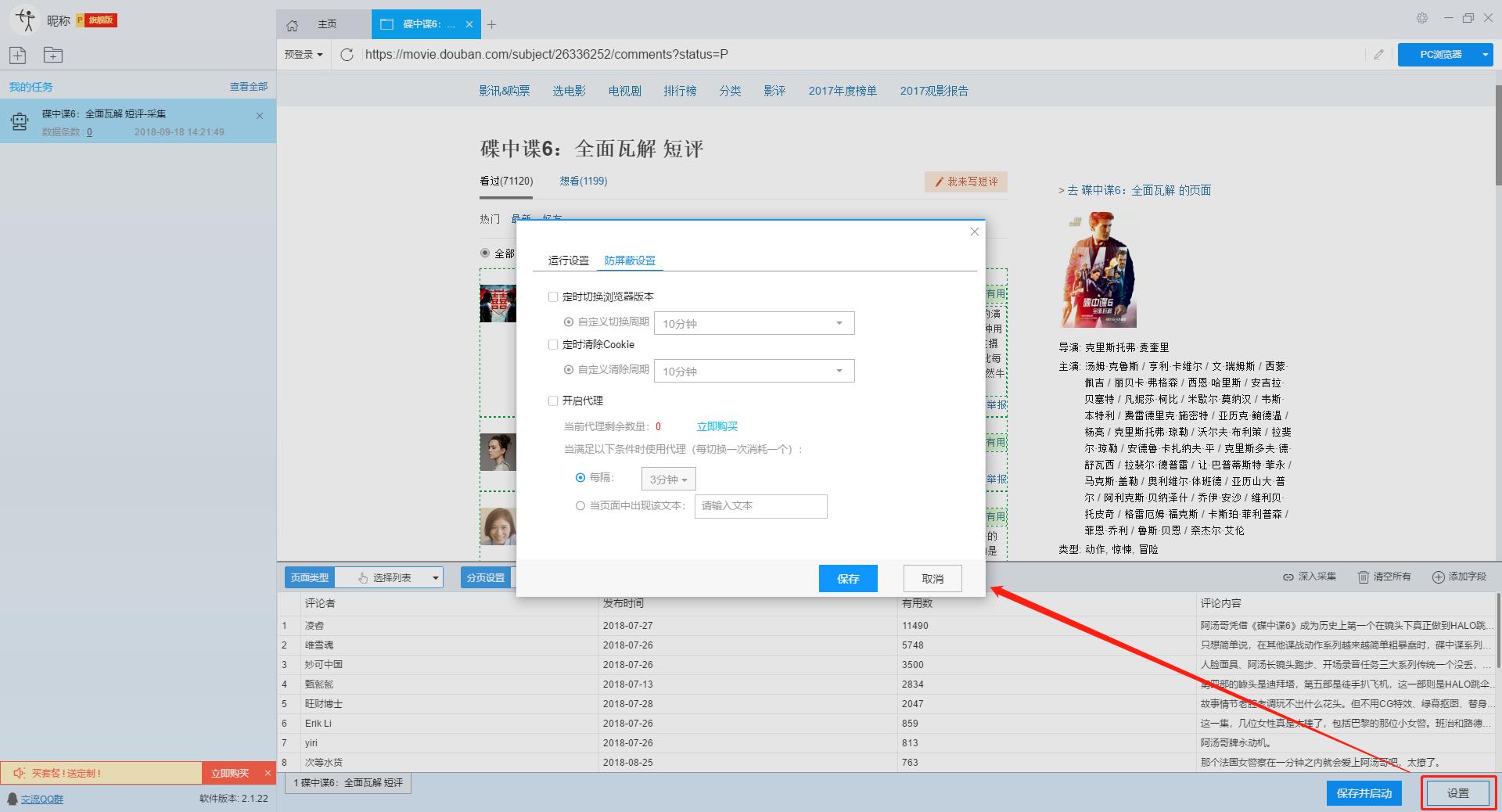This screenshot has width=1502, height=812.
Task: Click the 设置 button at bottom right
Action: tap(1458, 793)
